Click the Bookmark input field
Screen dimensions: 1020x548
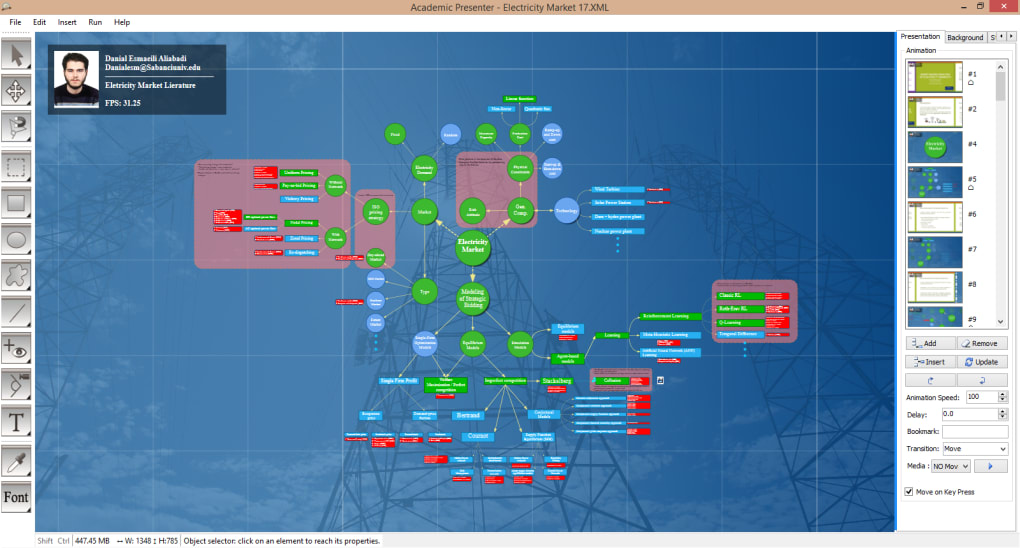coord(975,431)
